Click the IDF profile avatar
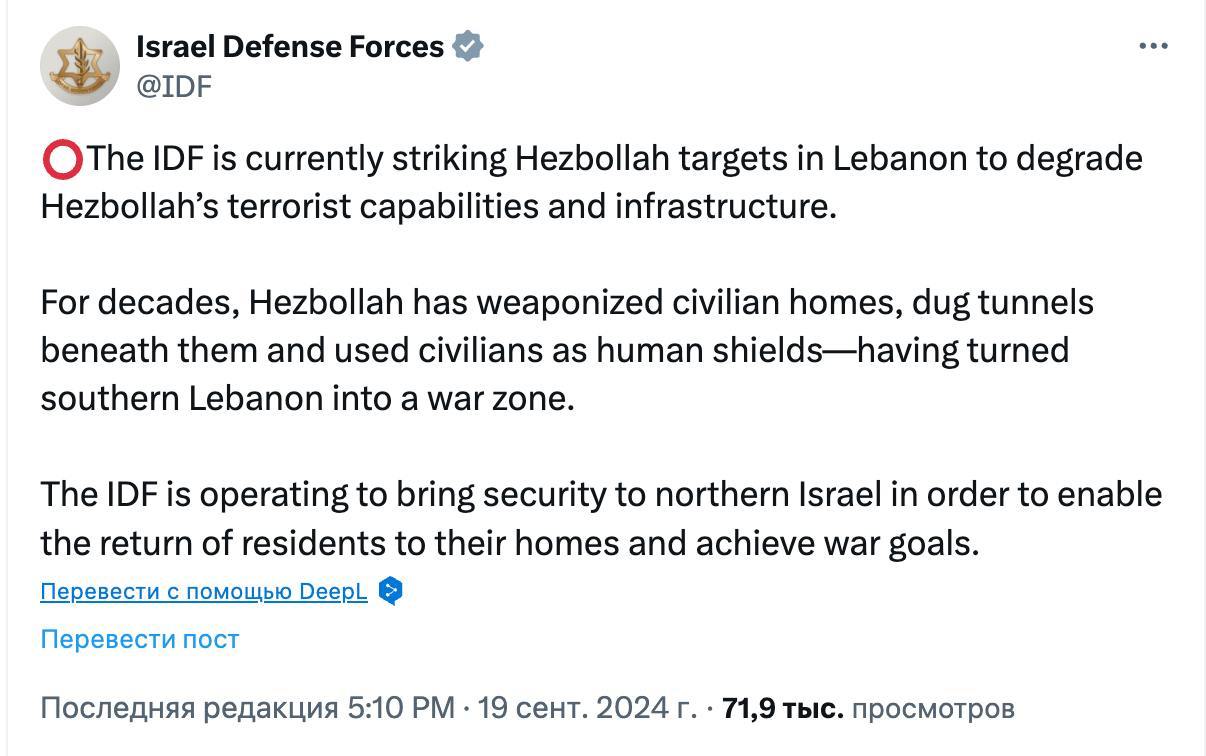 [x=80, y=66]
